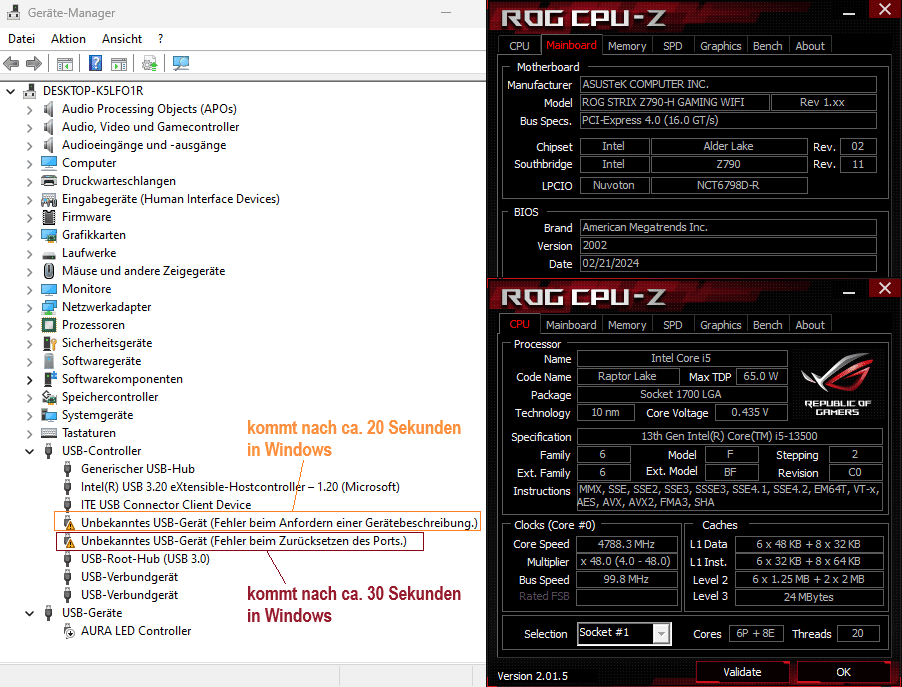The image size is (902, 687).
Task: Select Audio, Video und Gamecontroller row
Action: 150,127
